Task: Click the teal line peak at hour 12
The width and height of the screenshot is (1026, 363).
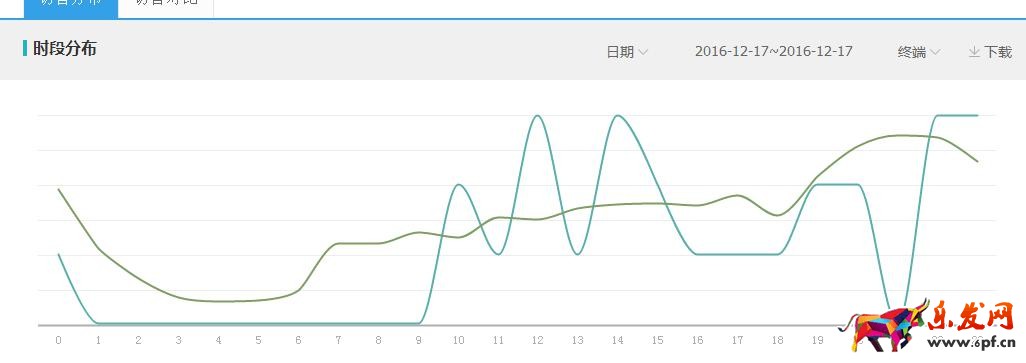Action: tap(538, 116)
